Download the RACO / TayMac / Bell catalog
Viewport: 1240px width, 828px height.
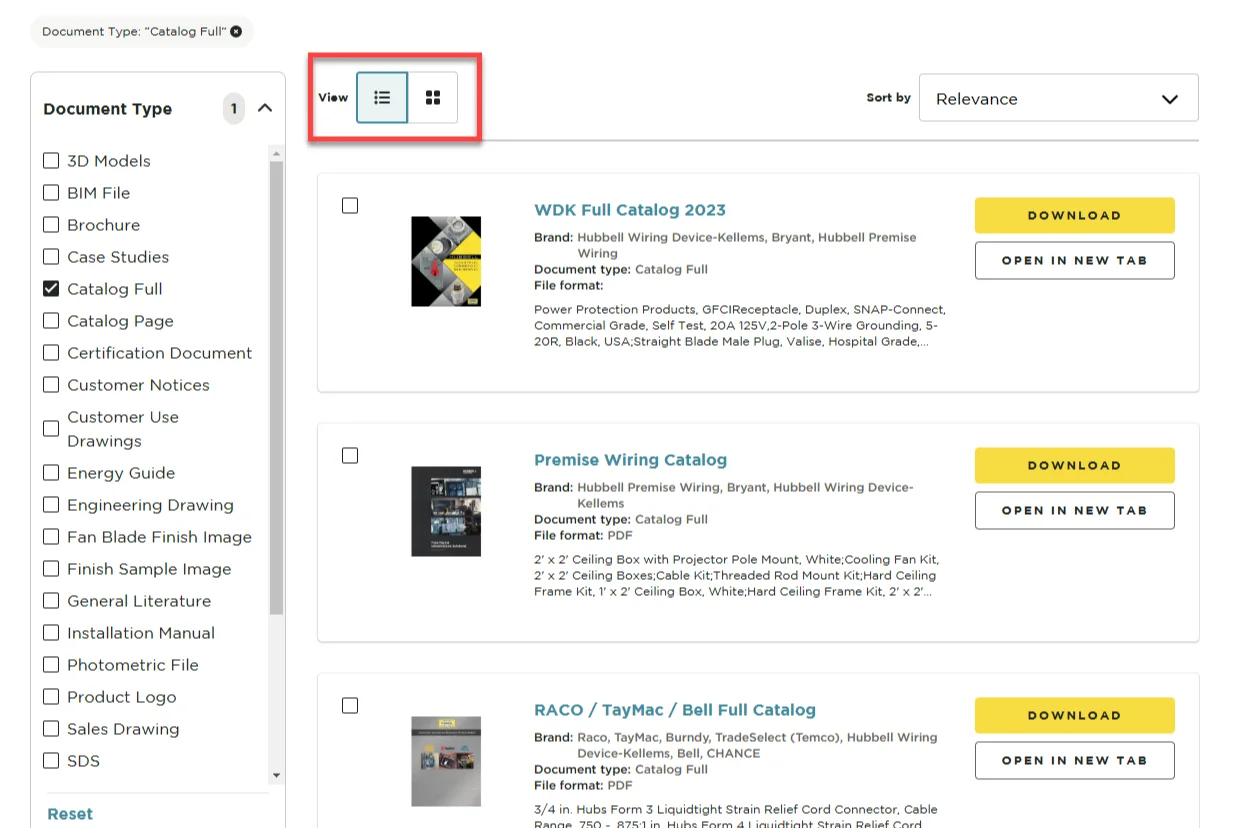1074,715
